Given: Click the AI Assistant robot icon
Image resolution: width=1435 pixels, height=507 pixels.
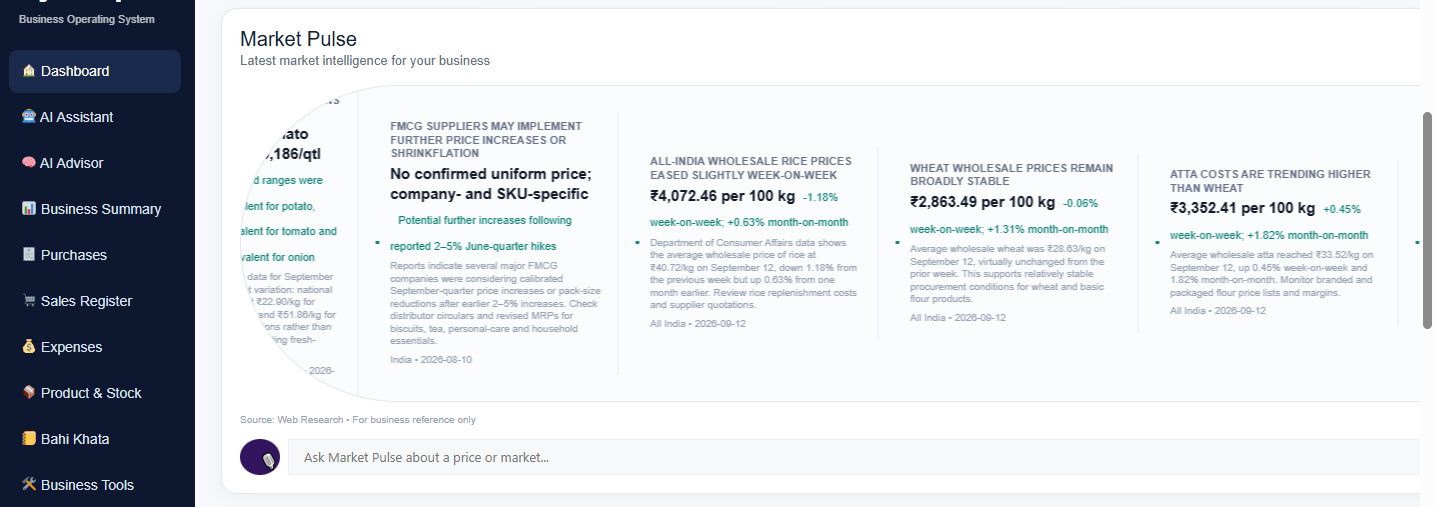Looking at the screenshot, I should click(29, 117).
